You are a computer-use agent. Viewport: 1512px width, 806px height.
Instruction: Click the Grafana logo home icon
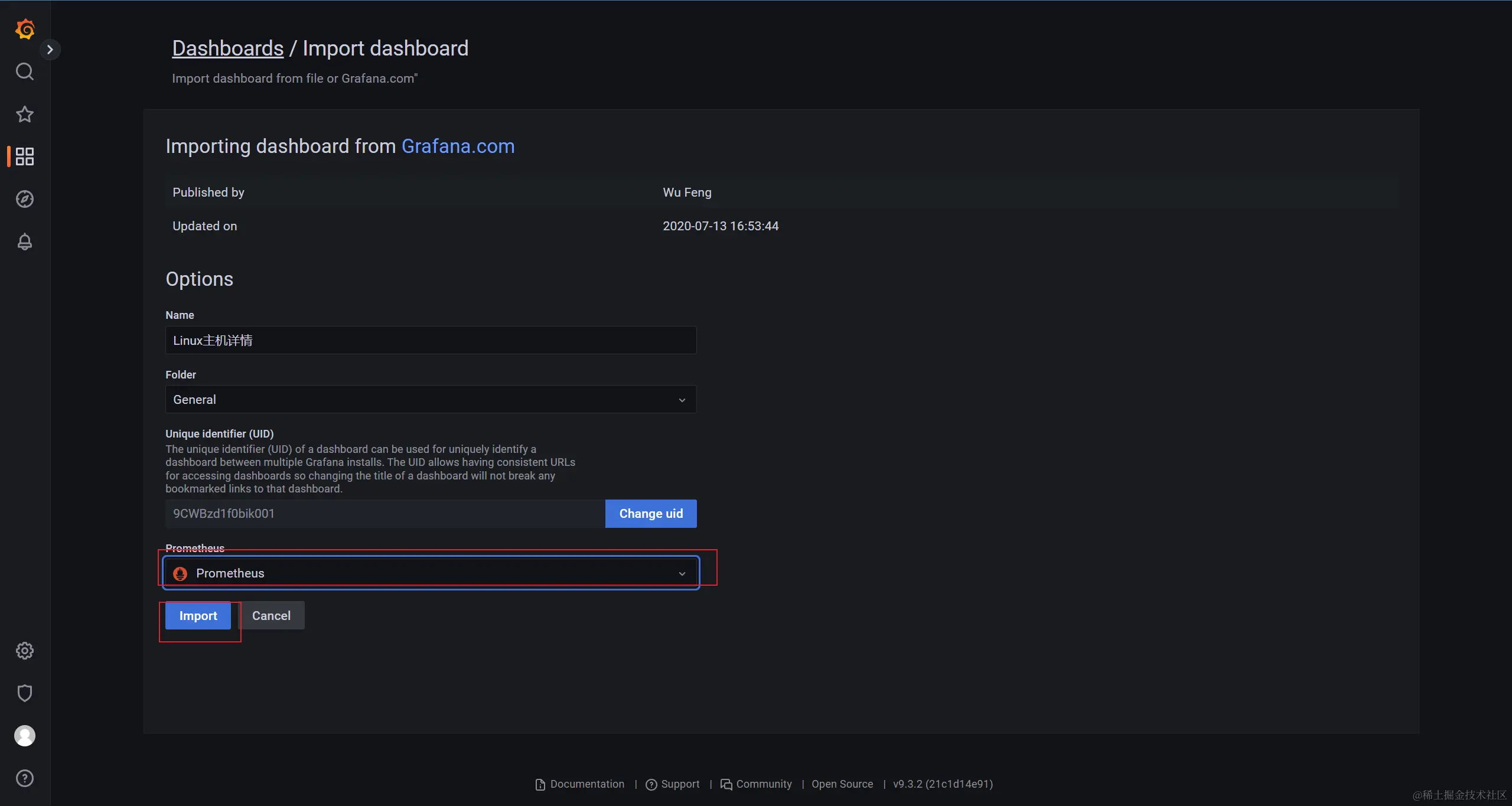point(25,29)
